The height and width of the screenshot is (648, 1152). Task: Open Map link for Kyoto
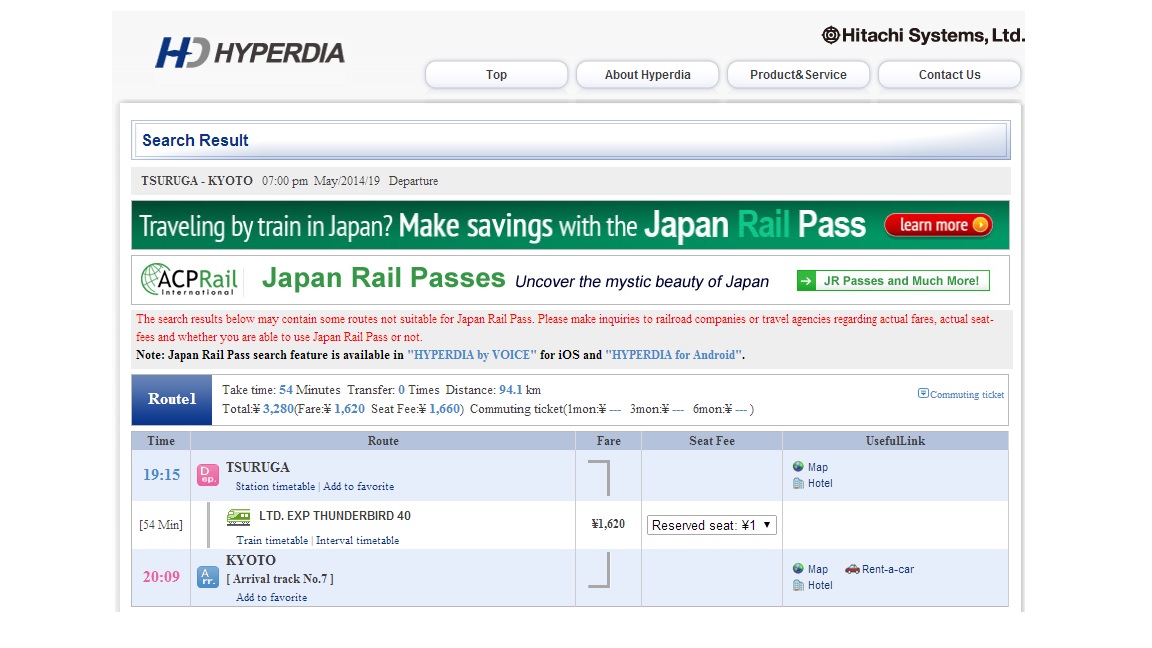[x=818, y=569]
